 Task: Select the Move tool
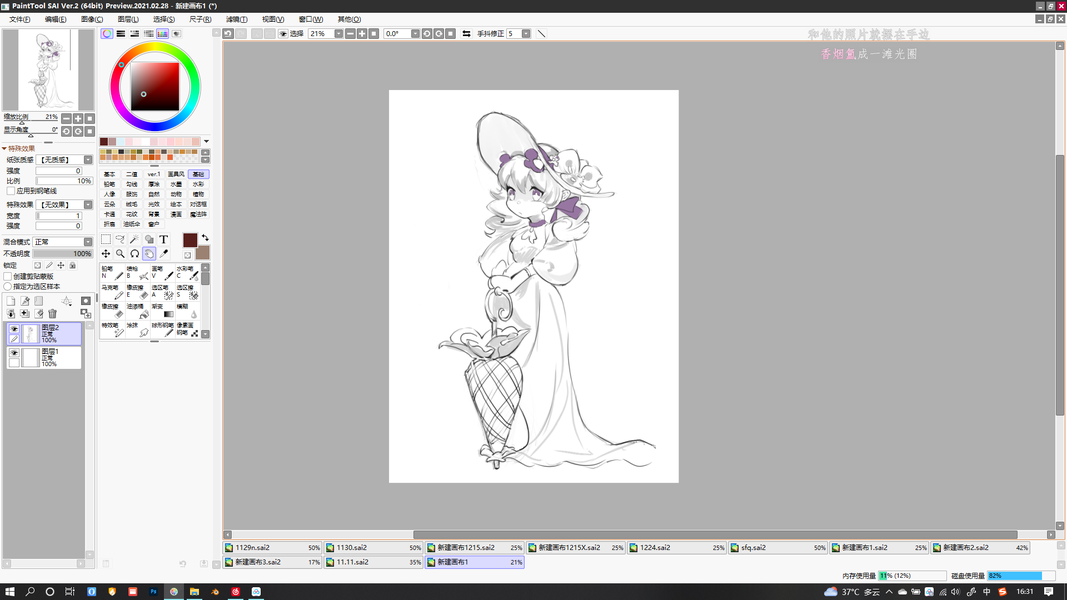click(106, 254)
